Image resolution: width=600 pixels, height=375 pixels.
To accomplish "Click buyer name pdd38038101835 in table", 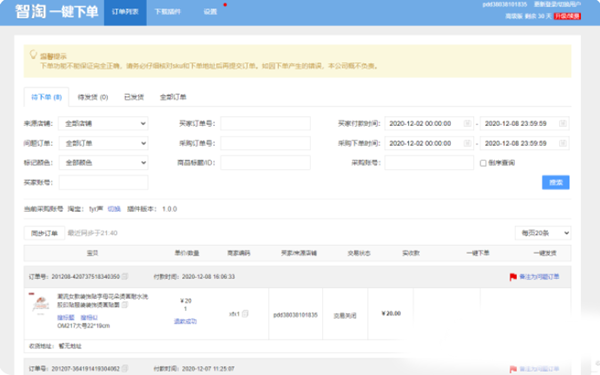I will pos(295,315).
